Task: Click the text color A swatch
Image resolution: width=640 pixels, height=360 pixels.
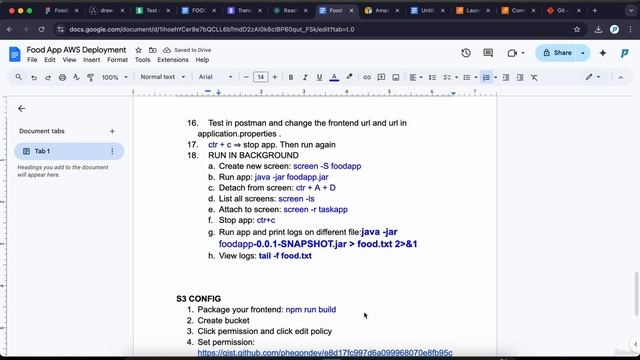Action: [x=334, y=77]
